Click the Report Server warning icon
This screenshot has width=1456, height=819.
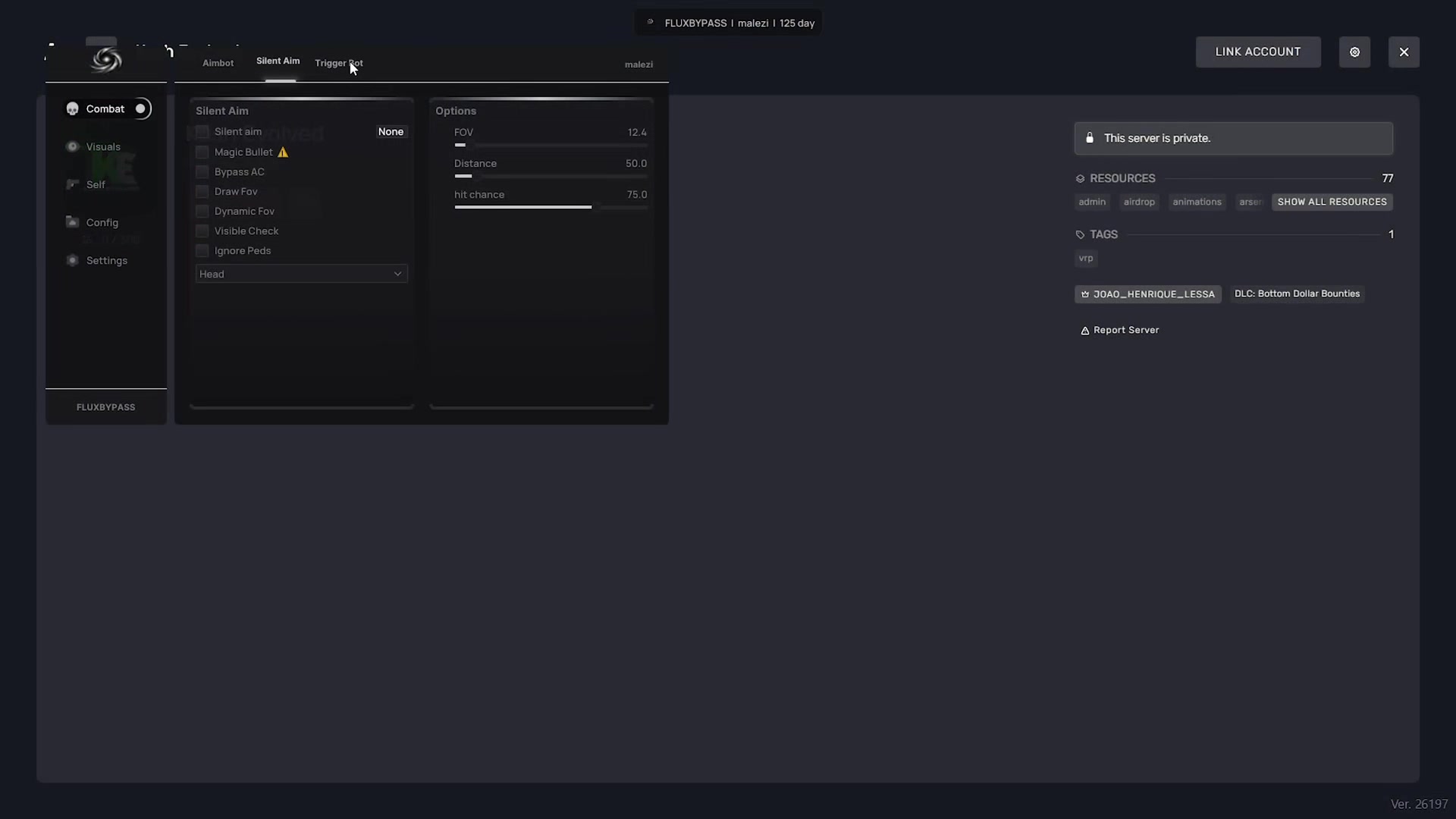click(x=1085, y=331)
